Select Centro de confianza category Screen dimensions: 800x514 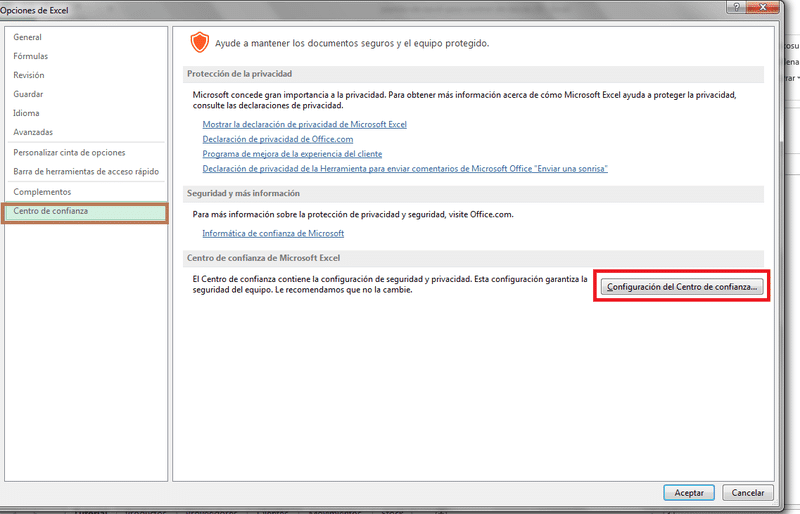pos(85,212)
